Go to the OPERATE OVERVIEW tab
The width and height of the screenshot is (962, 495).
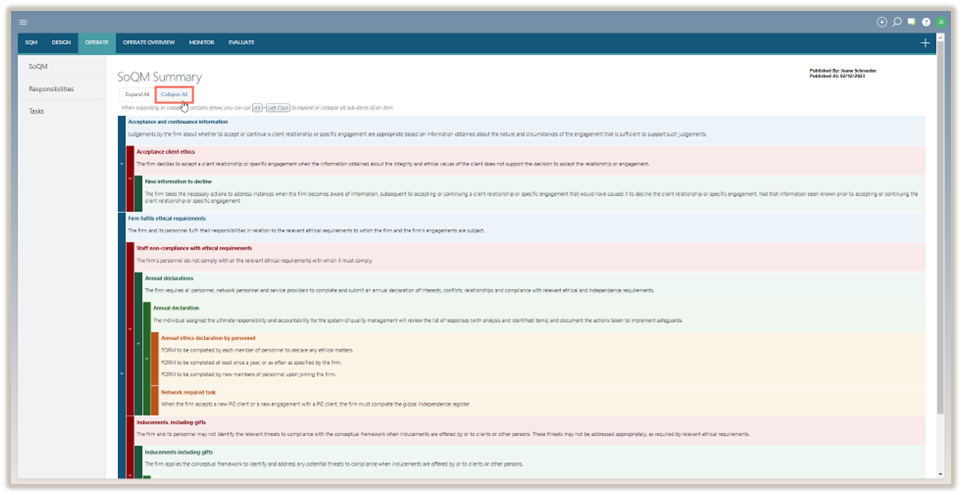148,42
